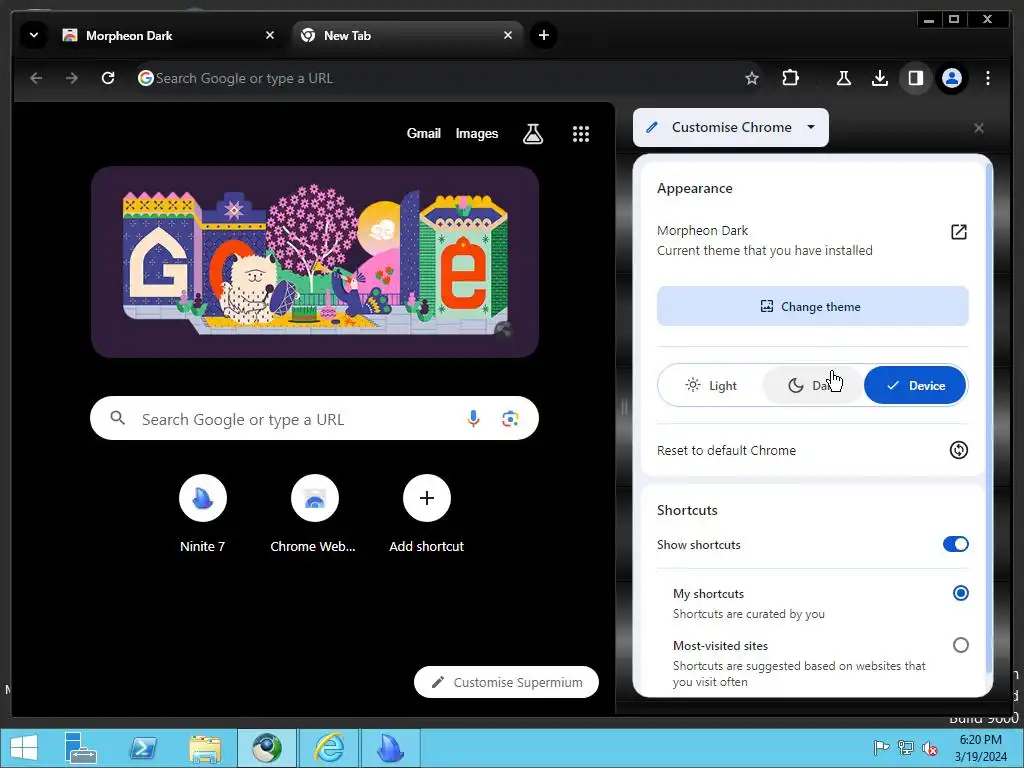The width and height of the screenshot is (1024, 768).
Task: Open Internet Explorer from the taskbar
Action: [x=329, y=748]
